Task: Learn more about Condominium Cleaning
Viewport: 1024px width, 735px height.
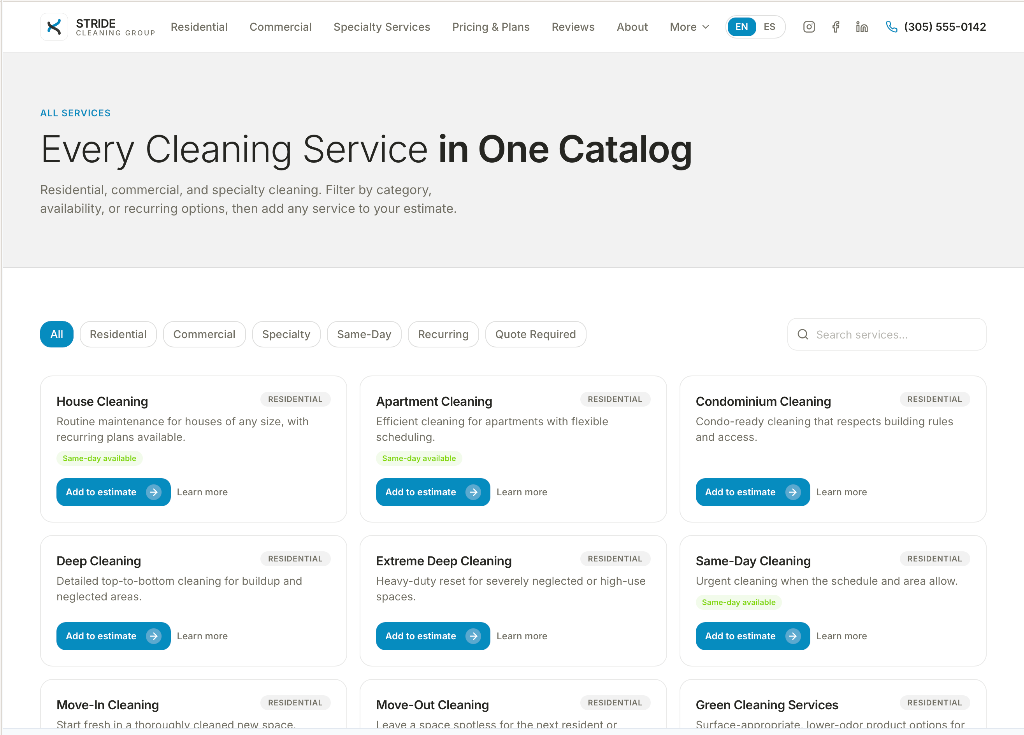Action: click(x=841, y=492)
